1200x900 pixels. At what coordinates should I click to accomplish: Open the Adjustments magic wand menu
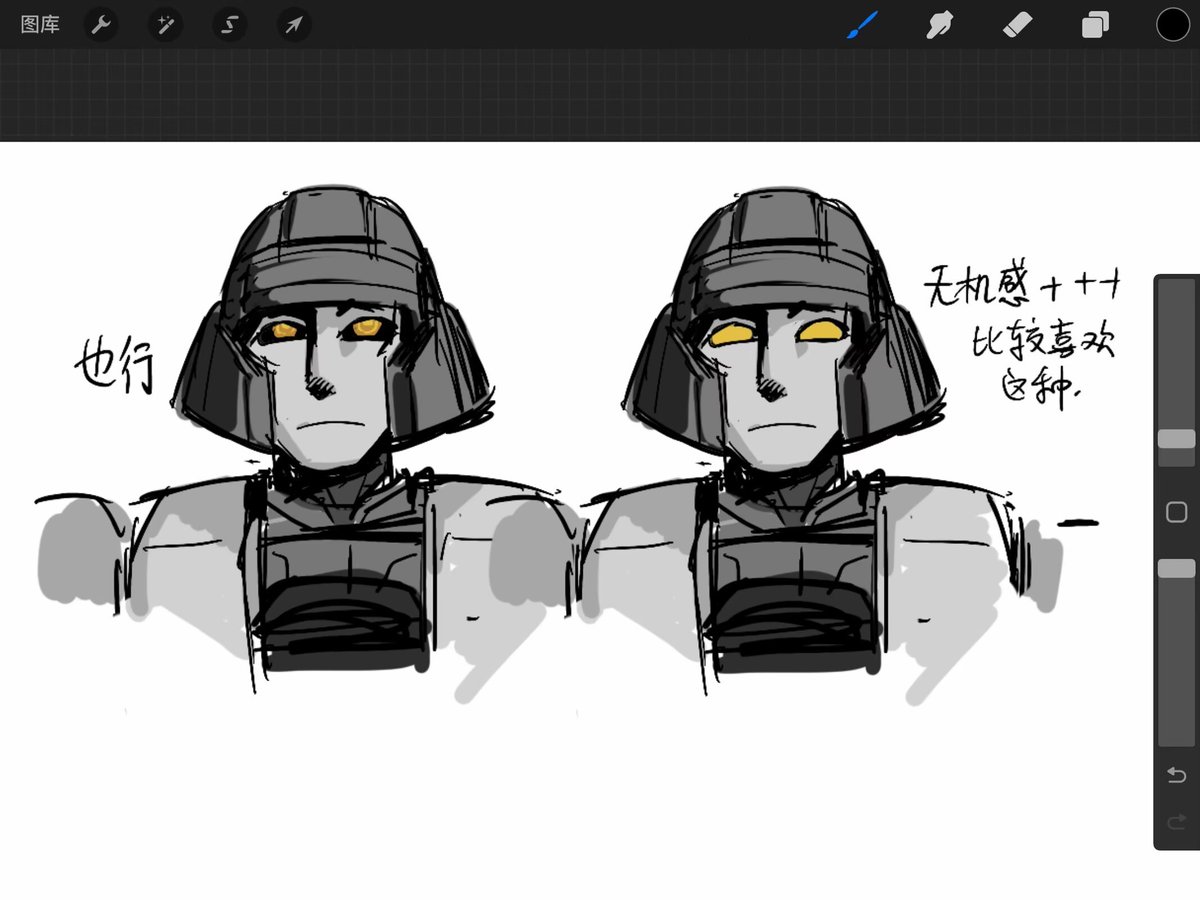click(165, 25)
